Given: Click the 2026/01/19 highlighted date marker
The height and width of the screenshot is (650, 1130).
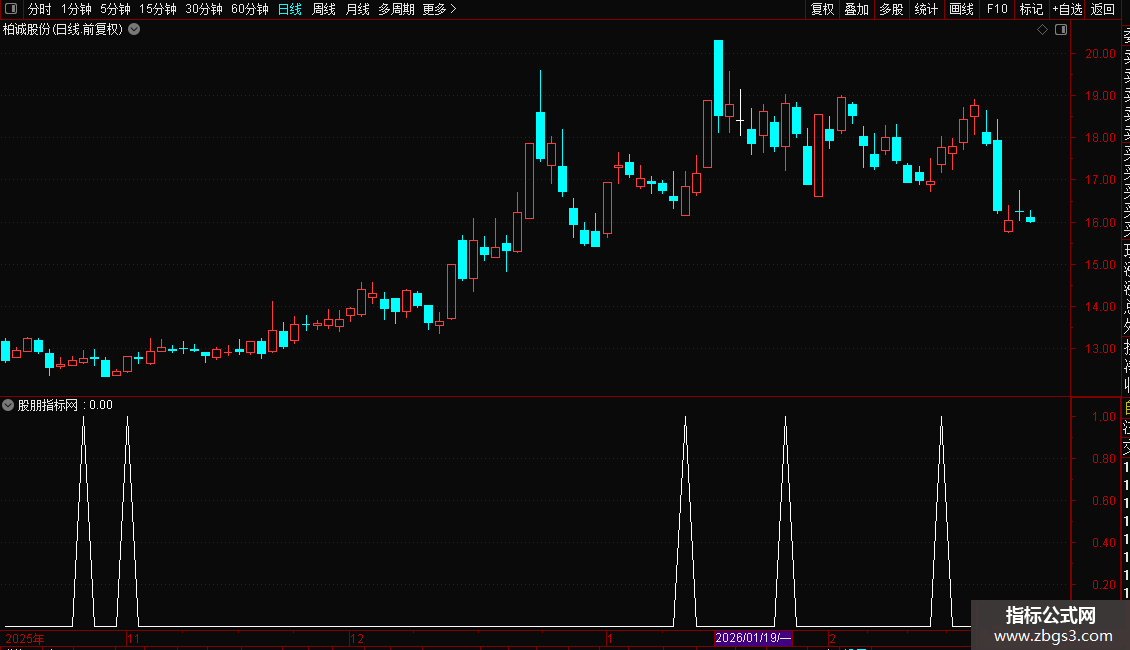Looking at the screenshot, I should pyautogui.click(x=753, y=638).
